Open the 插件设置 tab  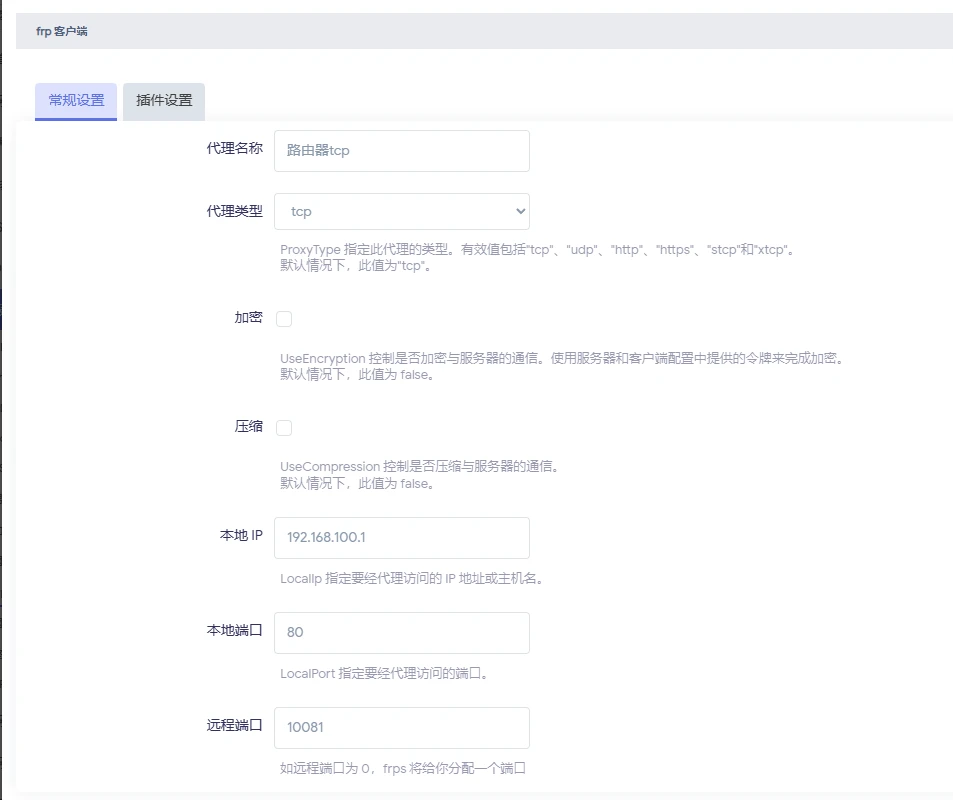tap(164, 101)
